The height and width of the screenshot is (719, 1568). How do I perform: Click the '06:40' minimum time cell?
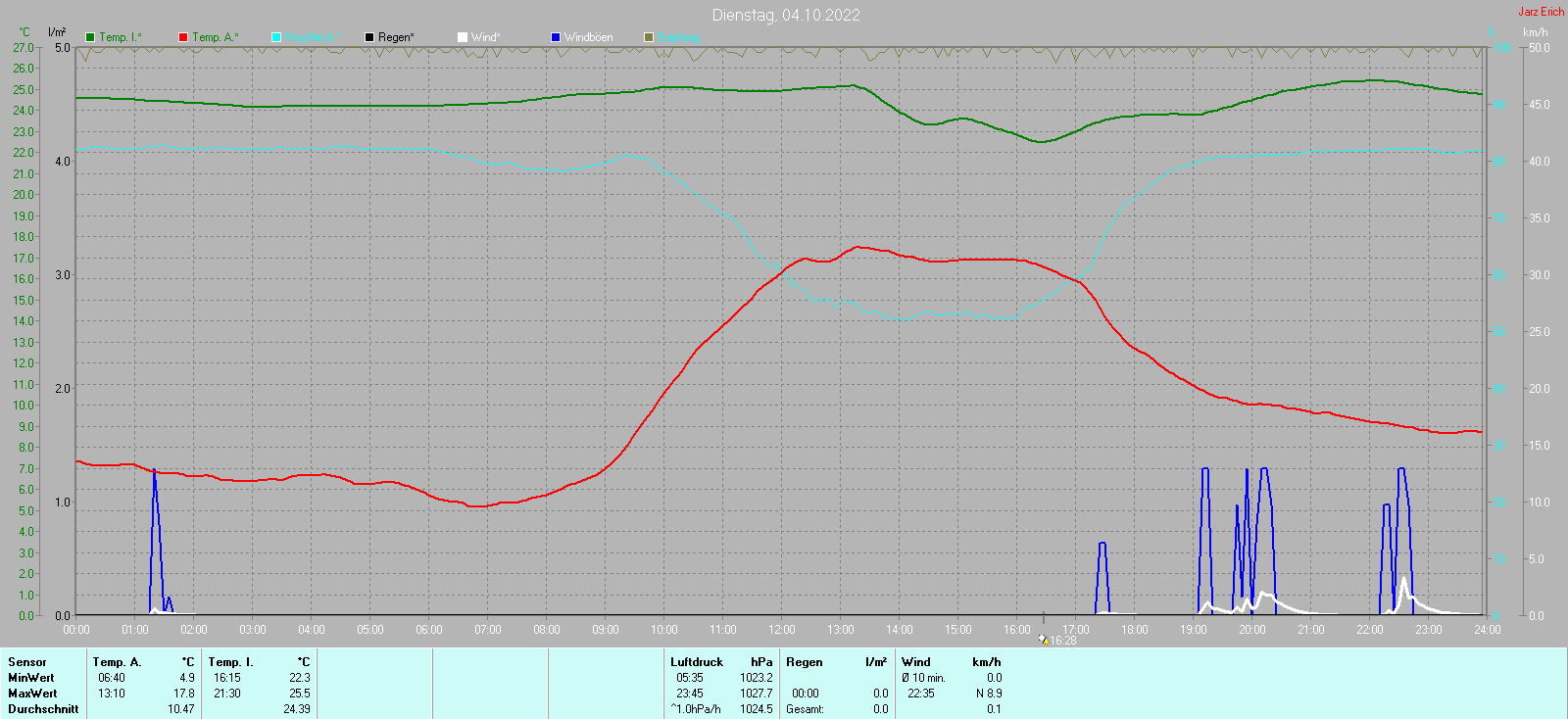(112, 678)
